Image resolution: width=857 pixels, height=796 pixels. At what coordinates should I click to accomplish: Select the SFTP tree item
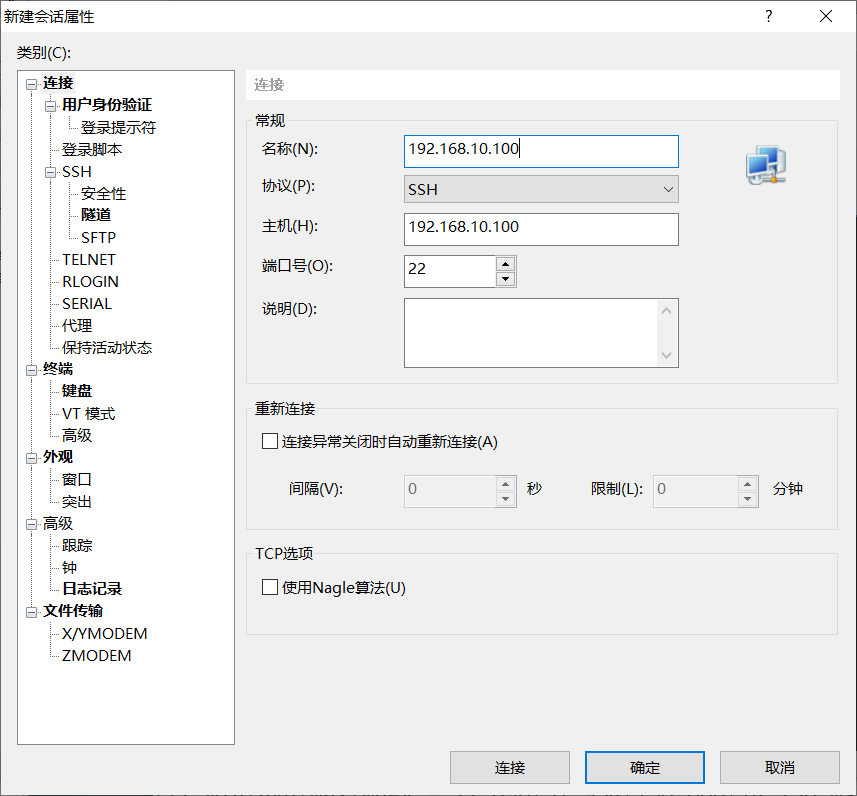click(99, 237)
